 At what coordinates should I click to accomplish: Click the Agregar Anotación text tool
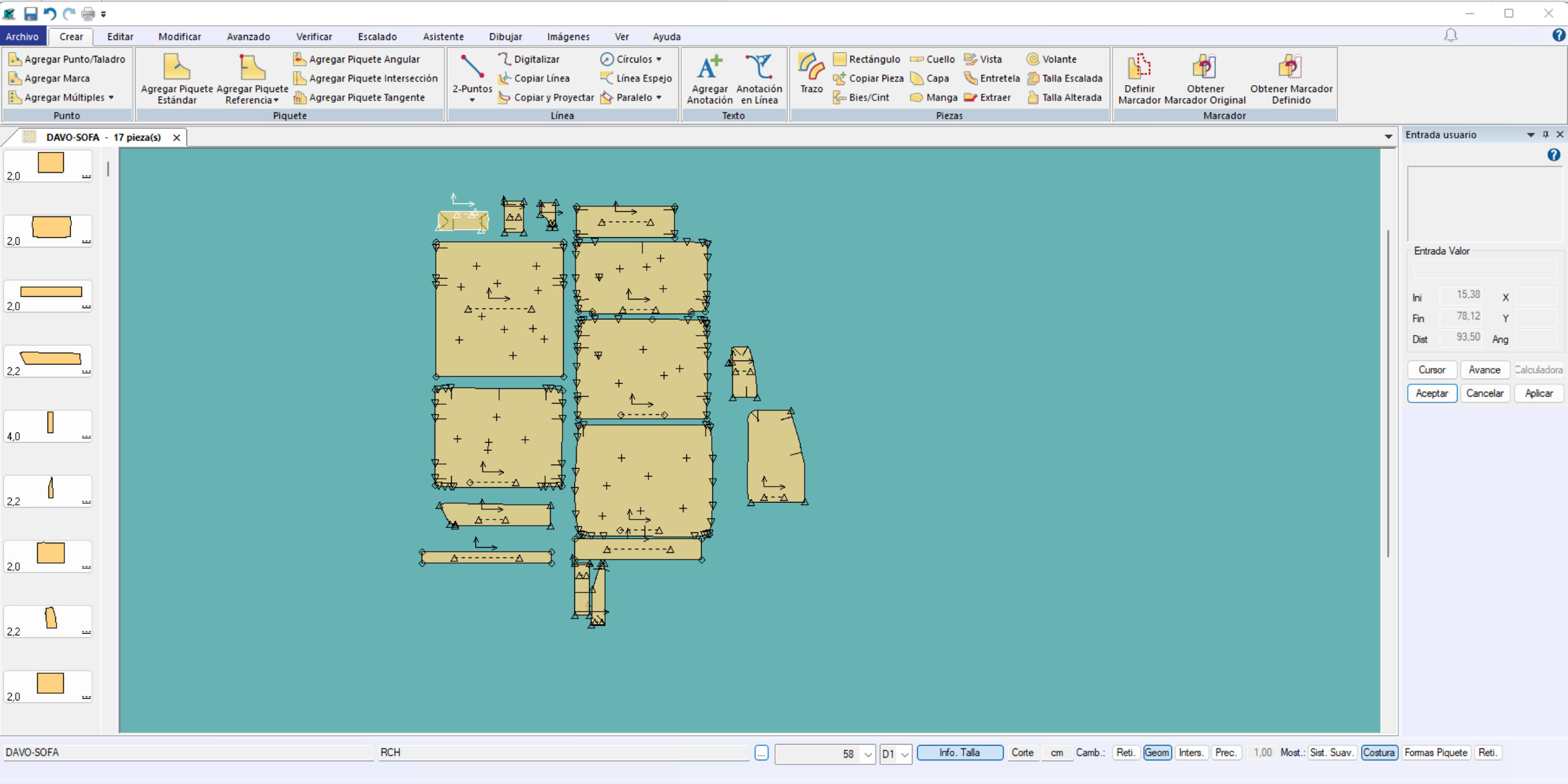[x=709, y=78]
